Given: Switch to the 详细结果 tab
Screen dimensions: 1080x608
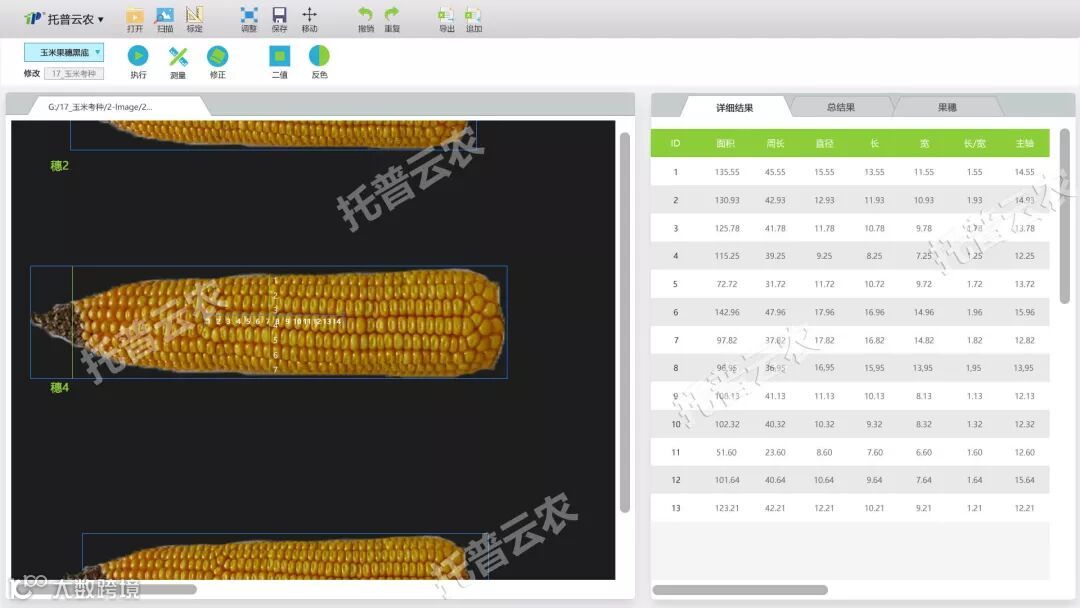Looking at the screenshot, I should click(734, 107).
